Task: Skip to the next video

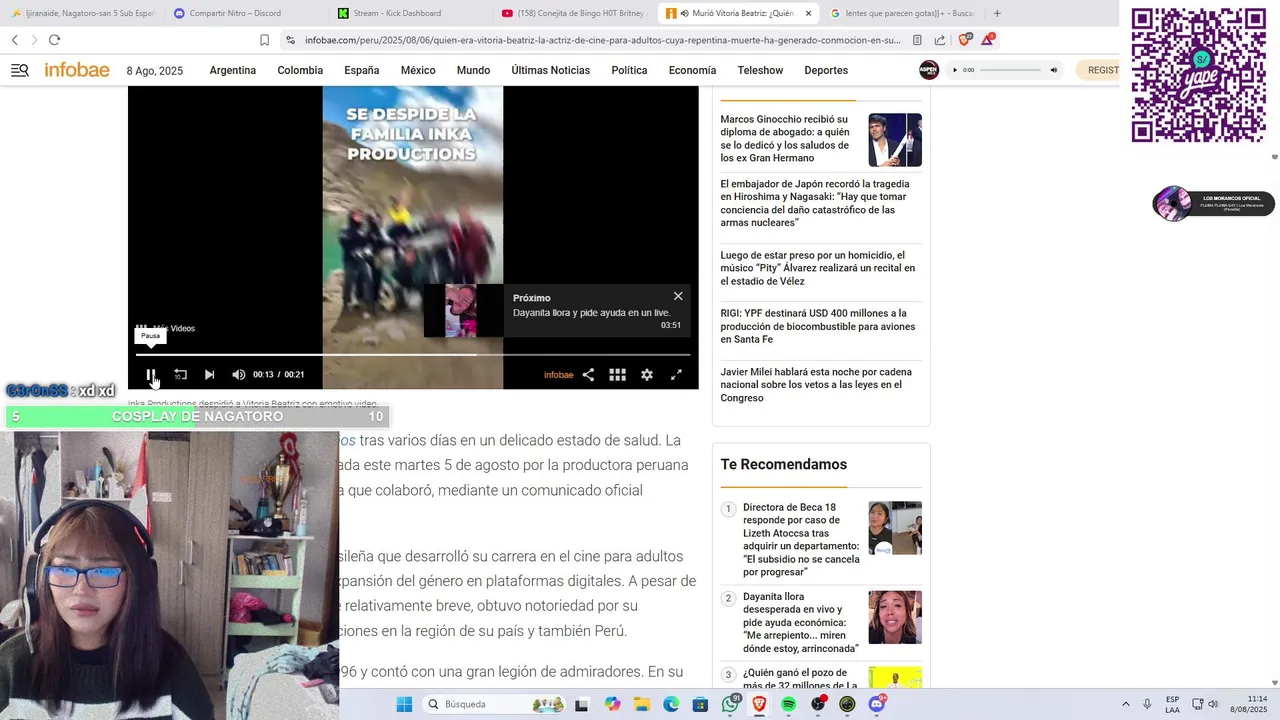Action: coord(209,375)
